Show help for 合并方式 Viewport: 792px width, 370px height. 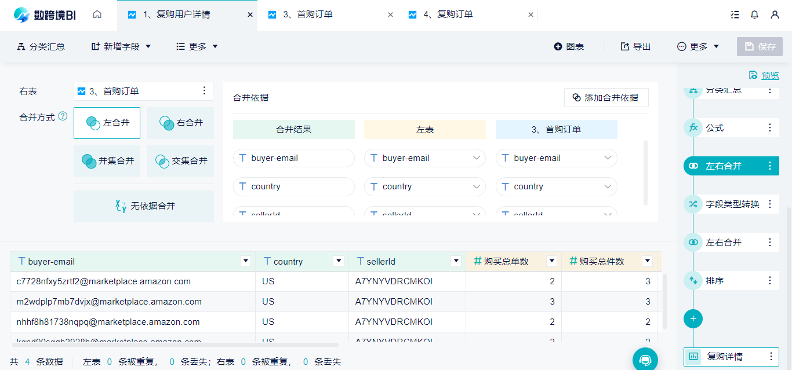[x=63, y=117]
